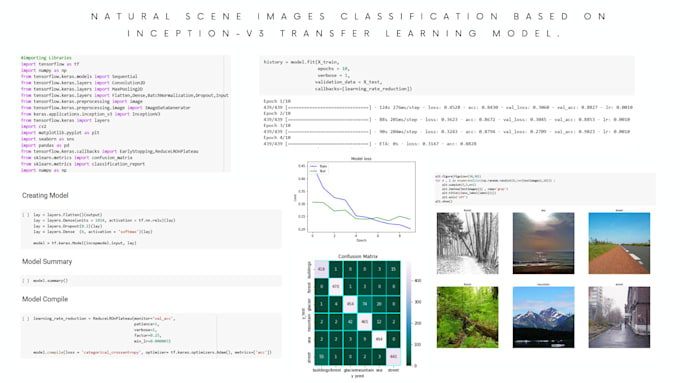Image resolution: width=680 pixels, height=383 pixels.
Task: Run the ReduceLROnPlateau cell bracket
Action: click(x=26, y=318)
